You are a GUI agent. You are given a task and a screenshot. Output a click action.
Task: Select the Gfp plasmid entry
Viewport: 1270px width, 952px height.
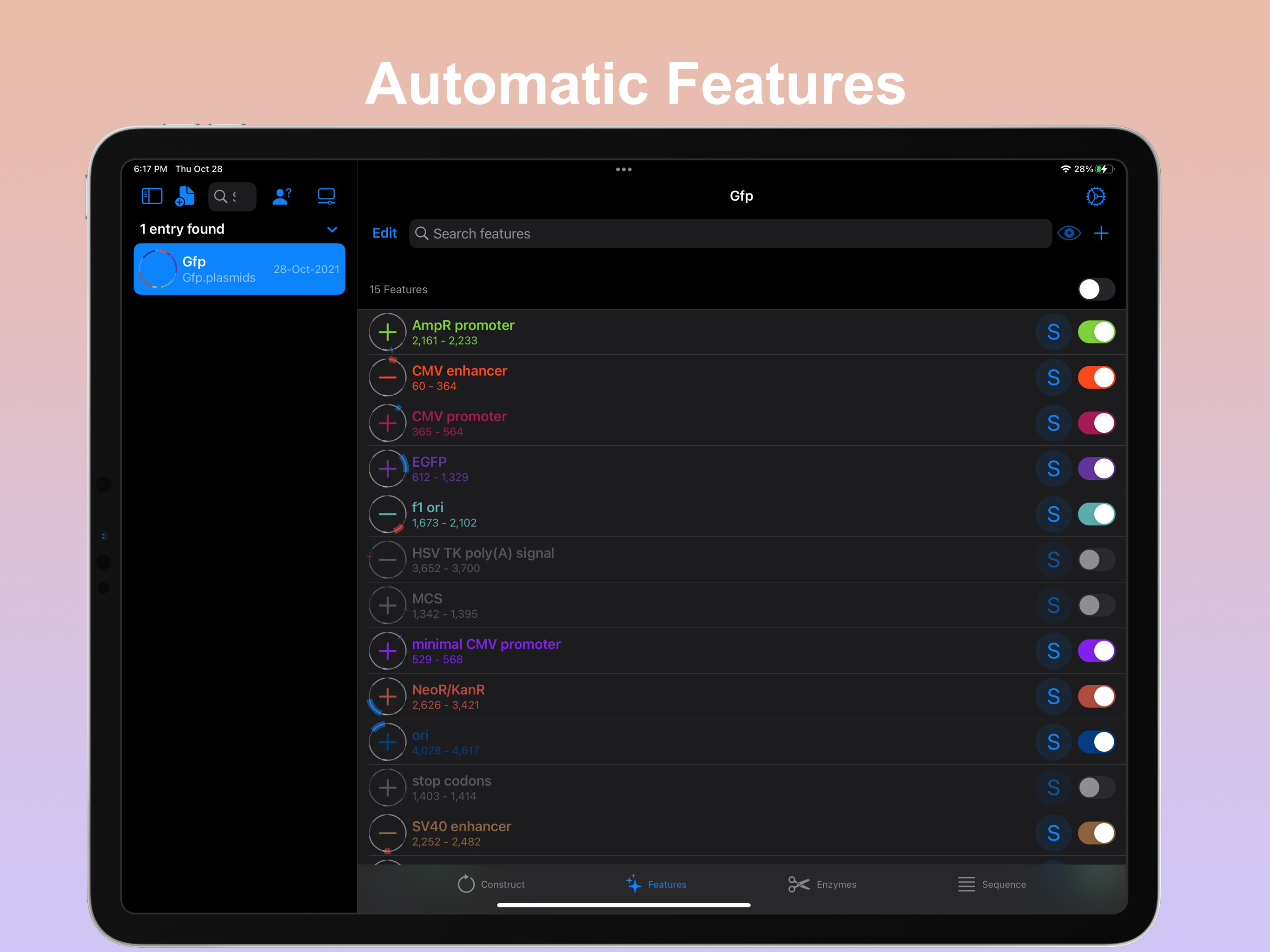239,269
